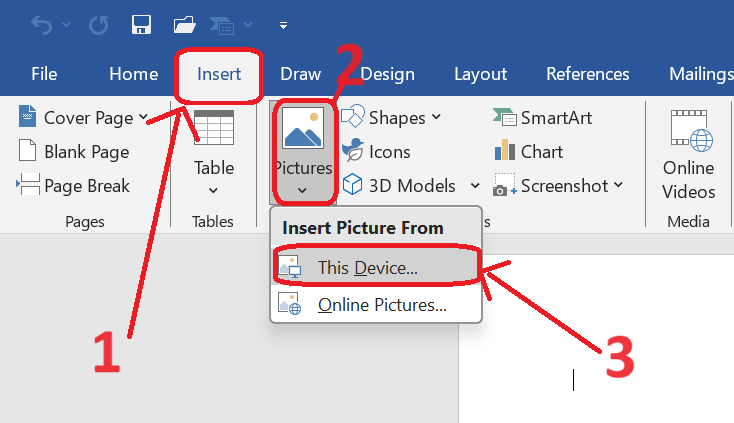Insert a Chart from ribbon
The height and width of the screenshot is (423, 734).
pyautogui.click(x=529, y=152)
